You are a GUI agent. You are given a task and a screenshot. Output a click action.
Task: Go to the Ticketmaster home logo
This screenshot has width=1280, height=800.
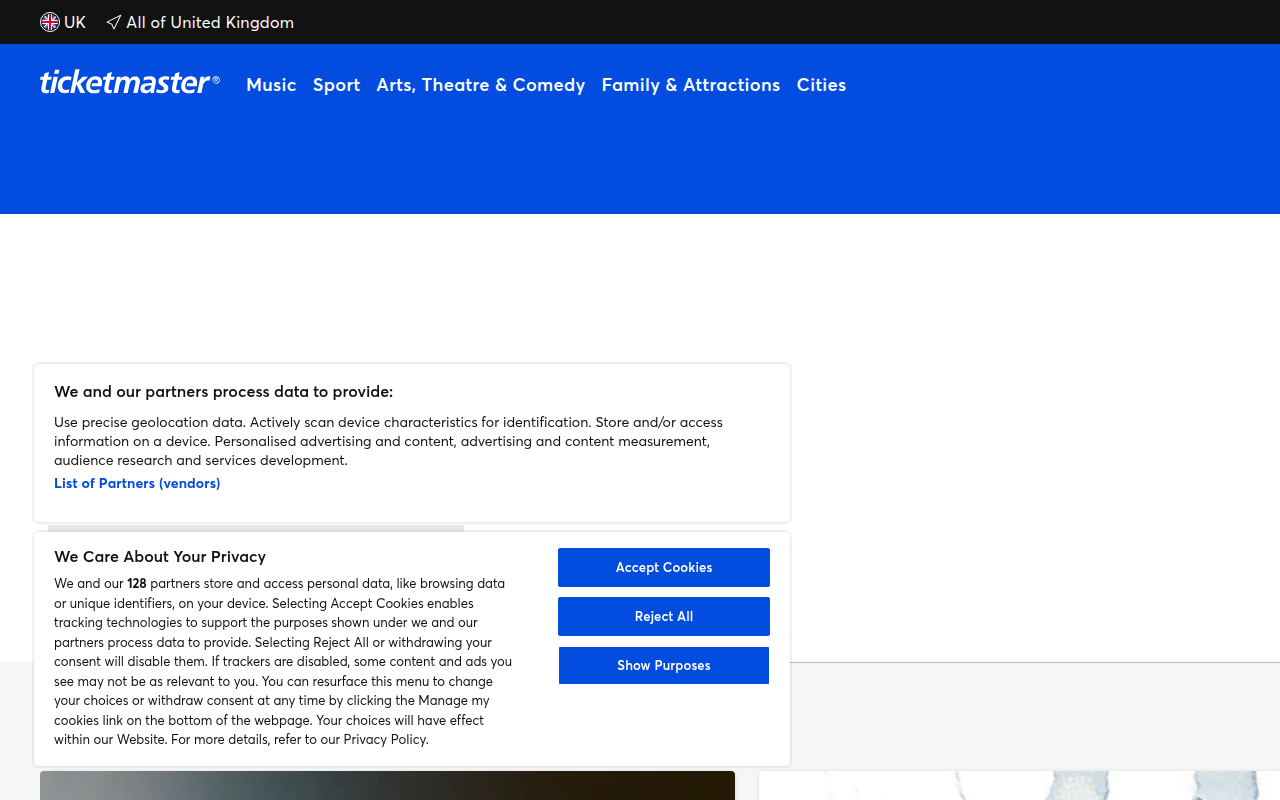[x=130, y=83]
